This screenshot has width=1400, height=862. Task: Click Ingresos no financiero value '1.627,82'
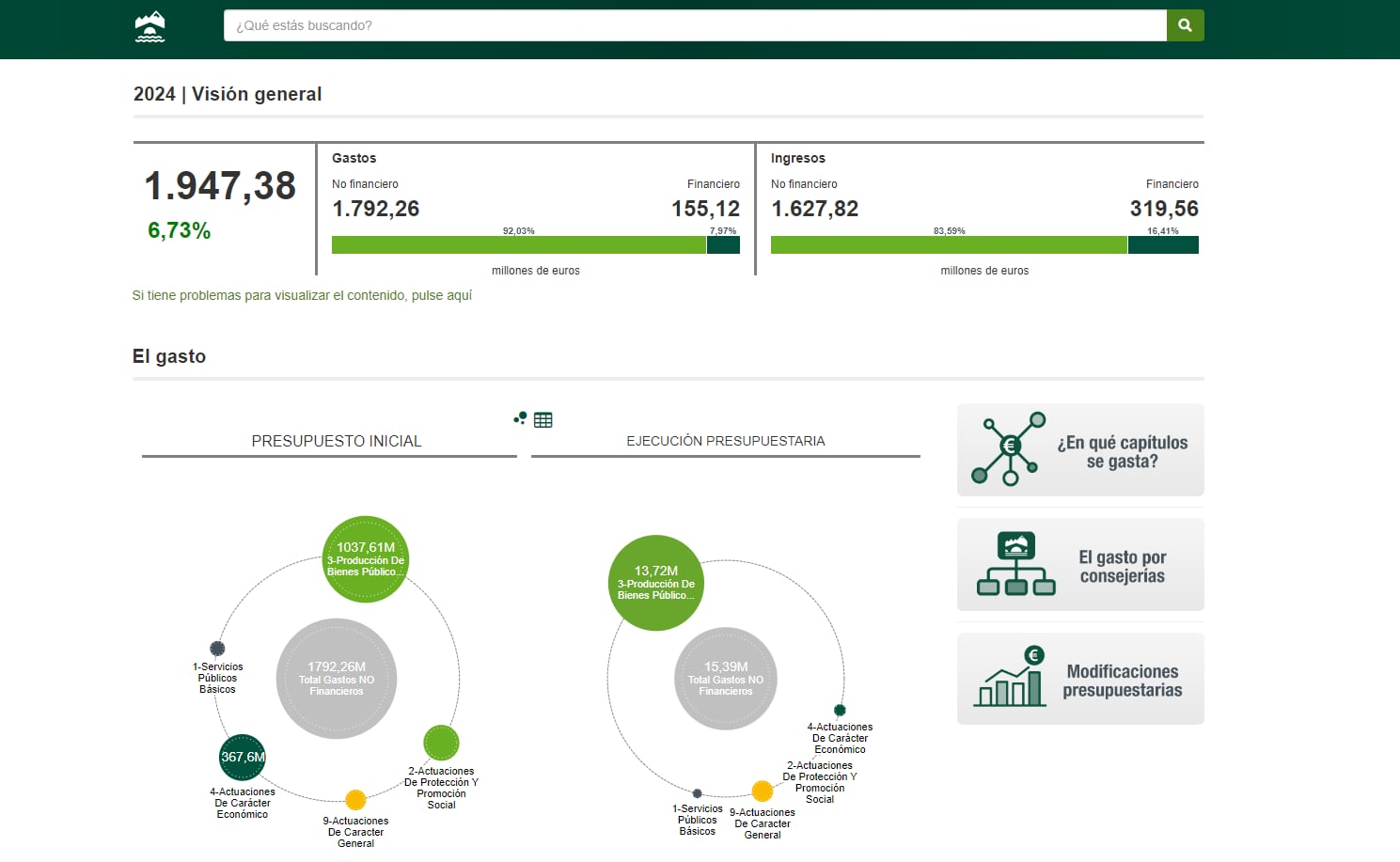coord(815,209)
